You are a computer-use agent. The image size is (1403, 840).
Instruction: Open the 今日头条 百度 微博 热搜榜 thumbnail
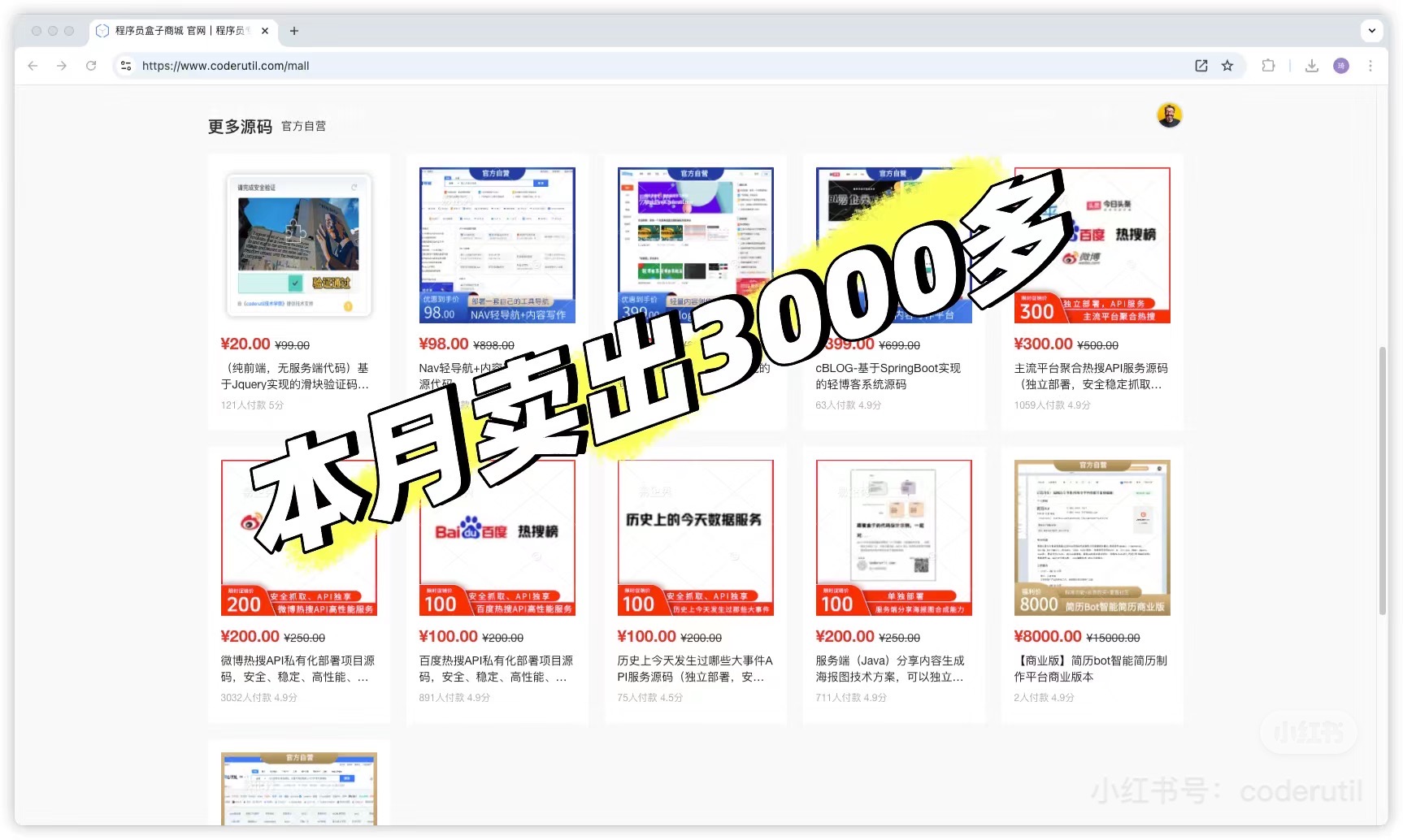click(1092, 245)
